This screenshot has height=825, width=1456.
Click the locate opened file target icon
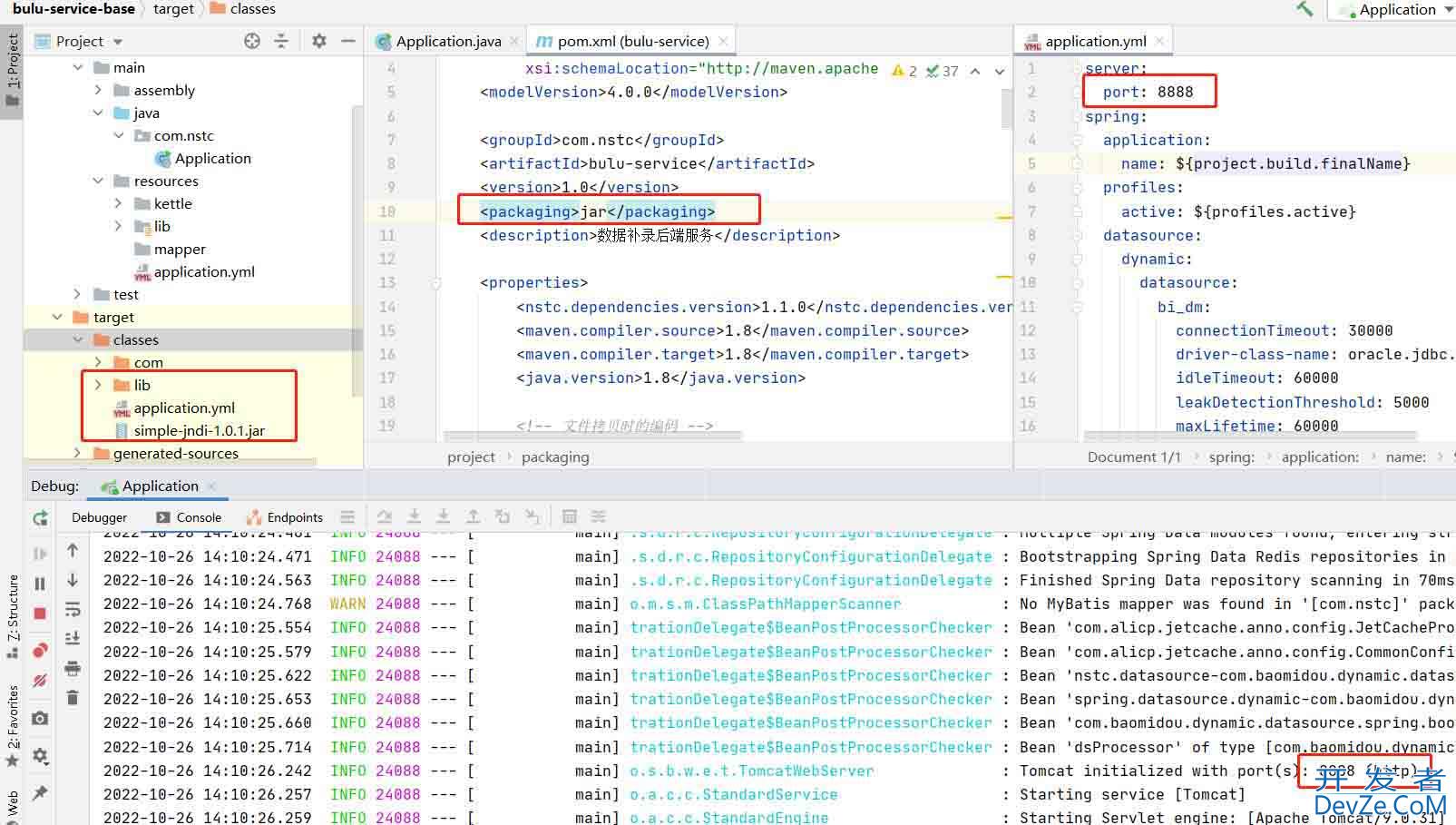[252, 41]
